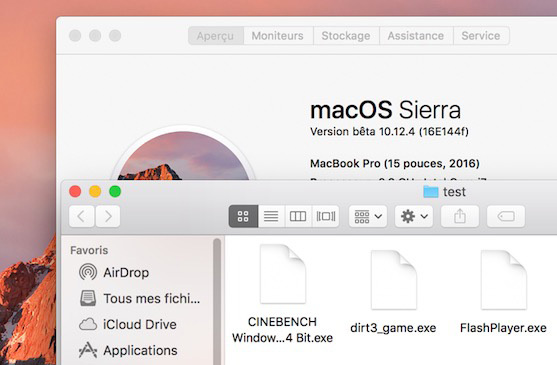Open the Service tab
This screenshot has height=365, width=557.
click(481, 36)
